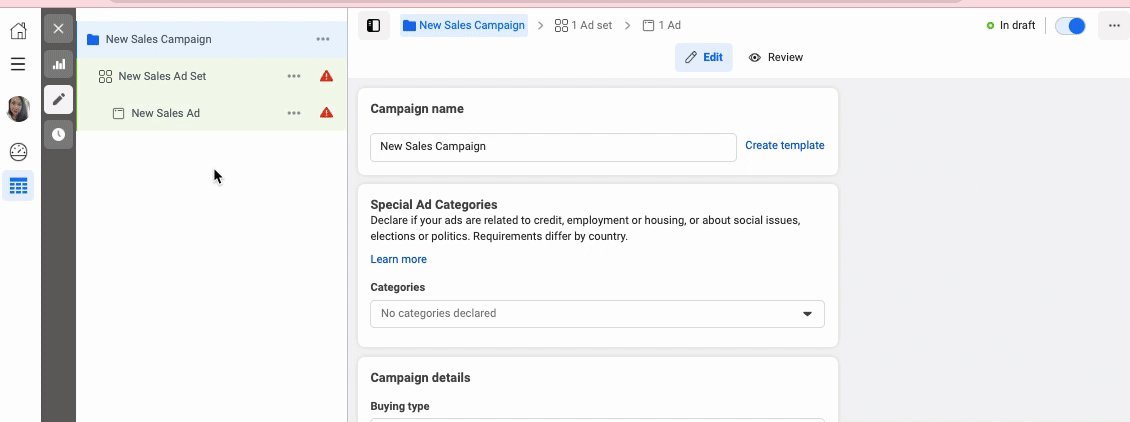
Task: Click the Create template link
Action: tap(784, 146)
